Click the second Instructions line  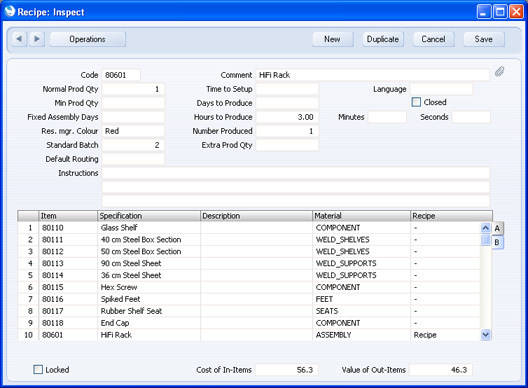pos(296,187)
